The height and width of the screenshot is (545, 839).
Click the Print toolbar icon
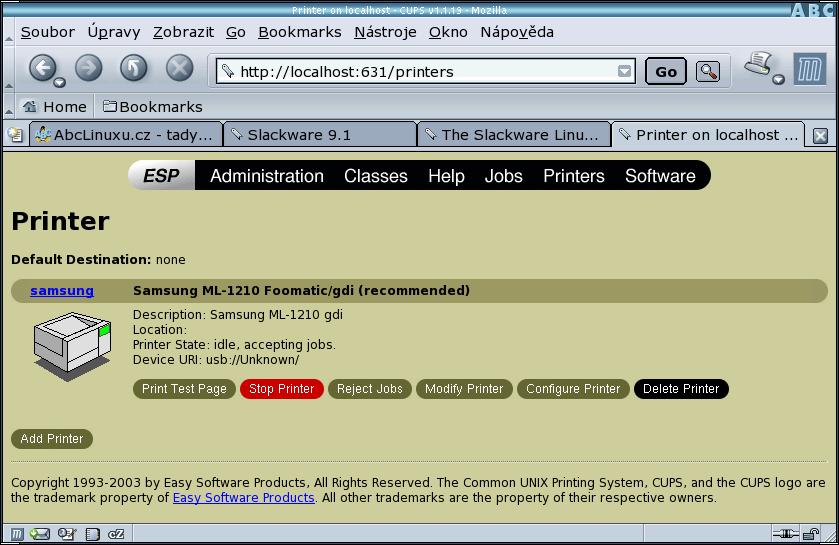point(758,64)
